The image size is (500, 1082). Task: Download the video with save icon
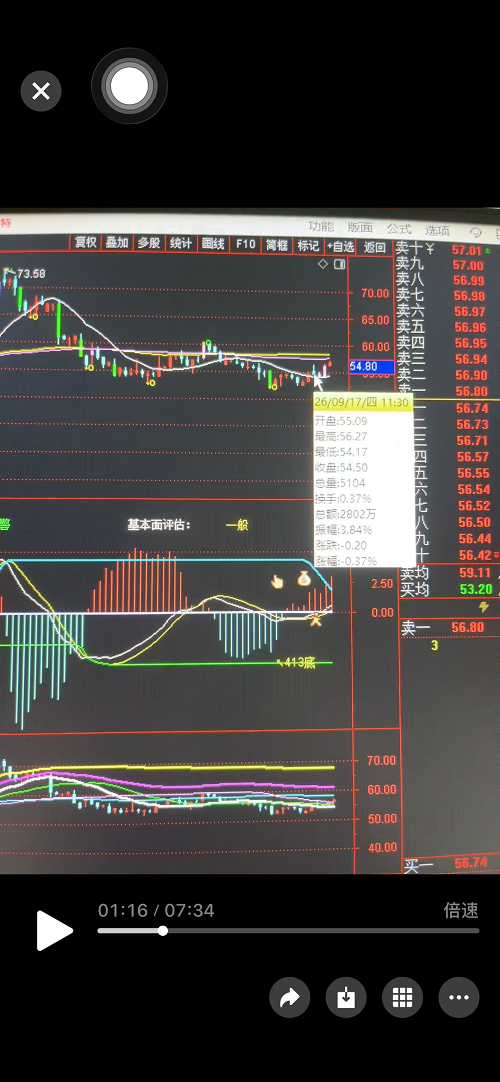(x=346, y=997)
